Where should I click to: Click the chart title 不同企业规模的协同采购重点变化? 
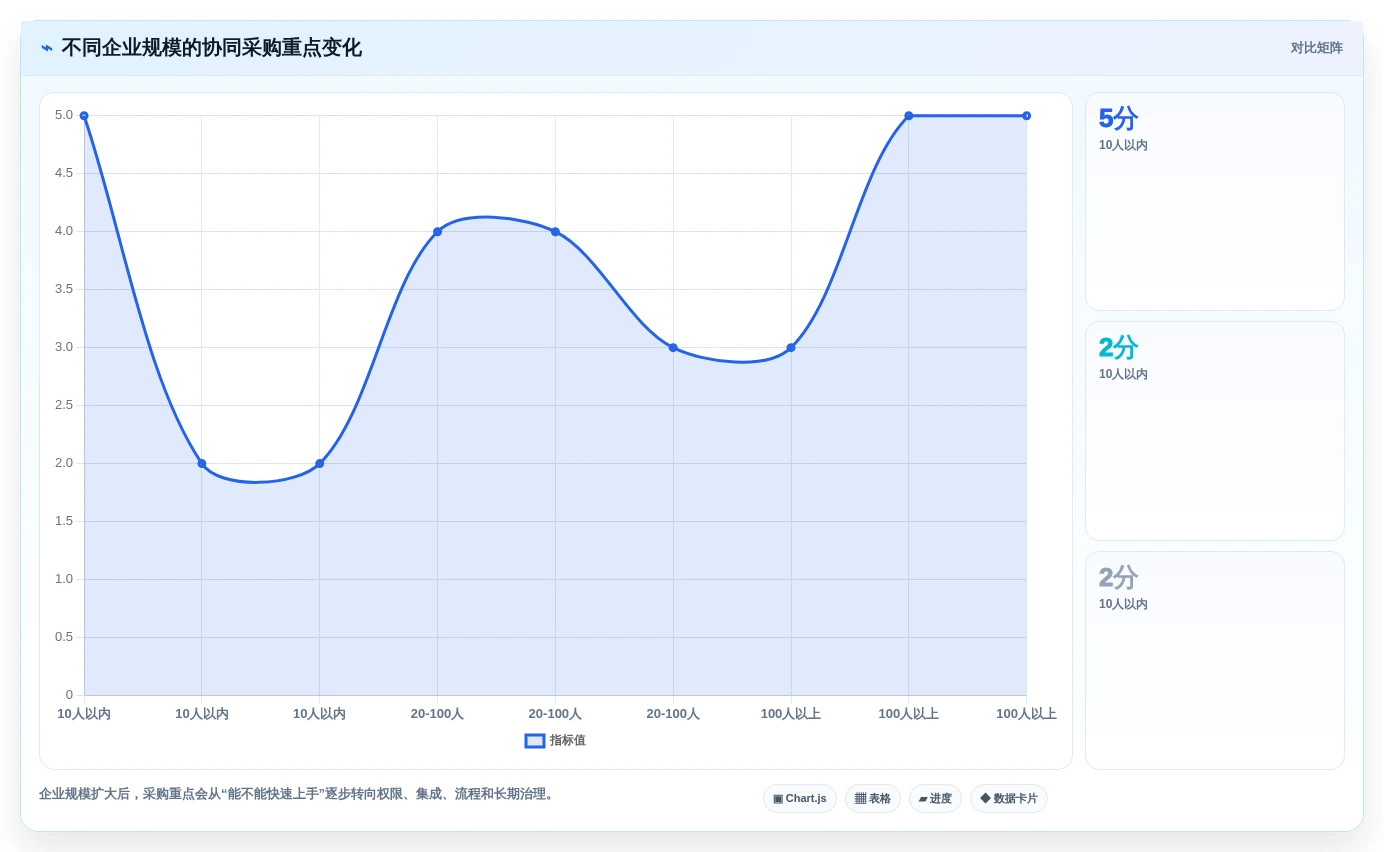point(211,48)
